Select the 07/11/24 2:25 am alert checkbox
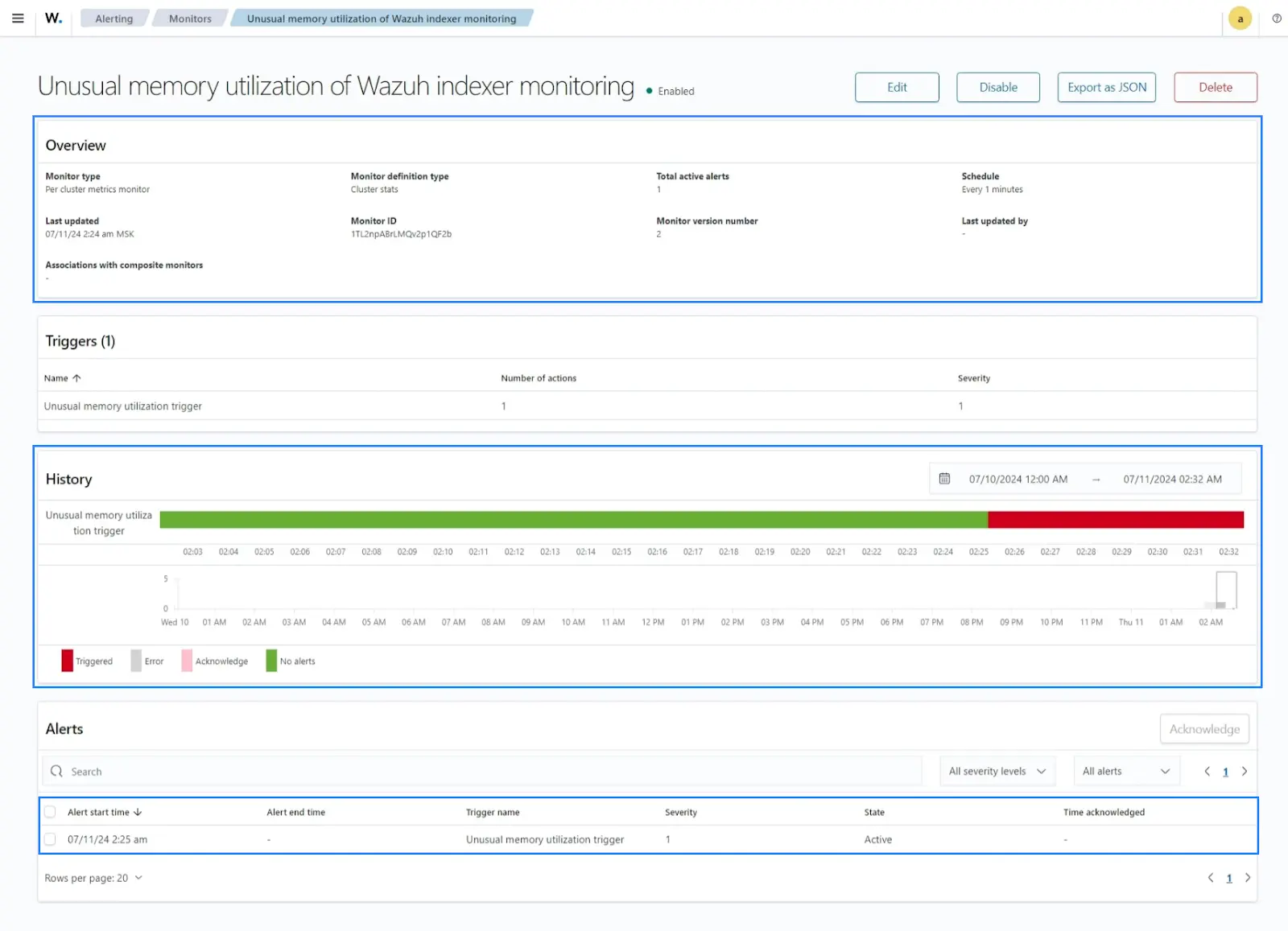This screenshot has width=1288, height=931. (50, 839)
